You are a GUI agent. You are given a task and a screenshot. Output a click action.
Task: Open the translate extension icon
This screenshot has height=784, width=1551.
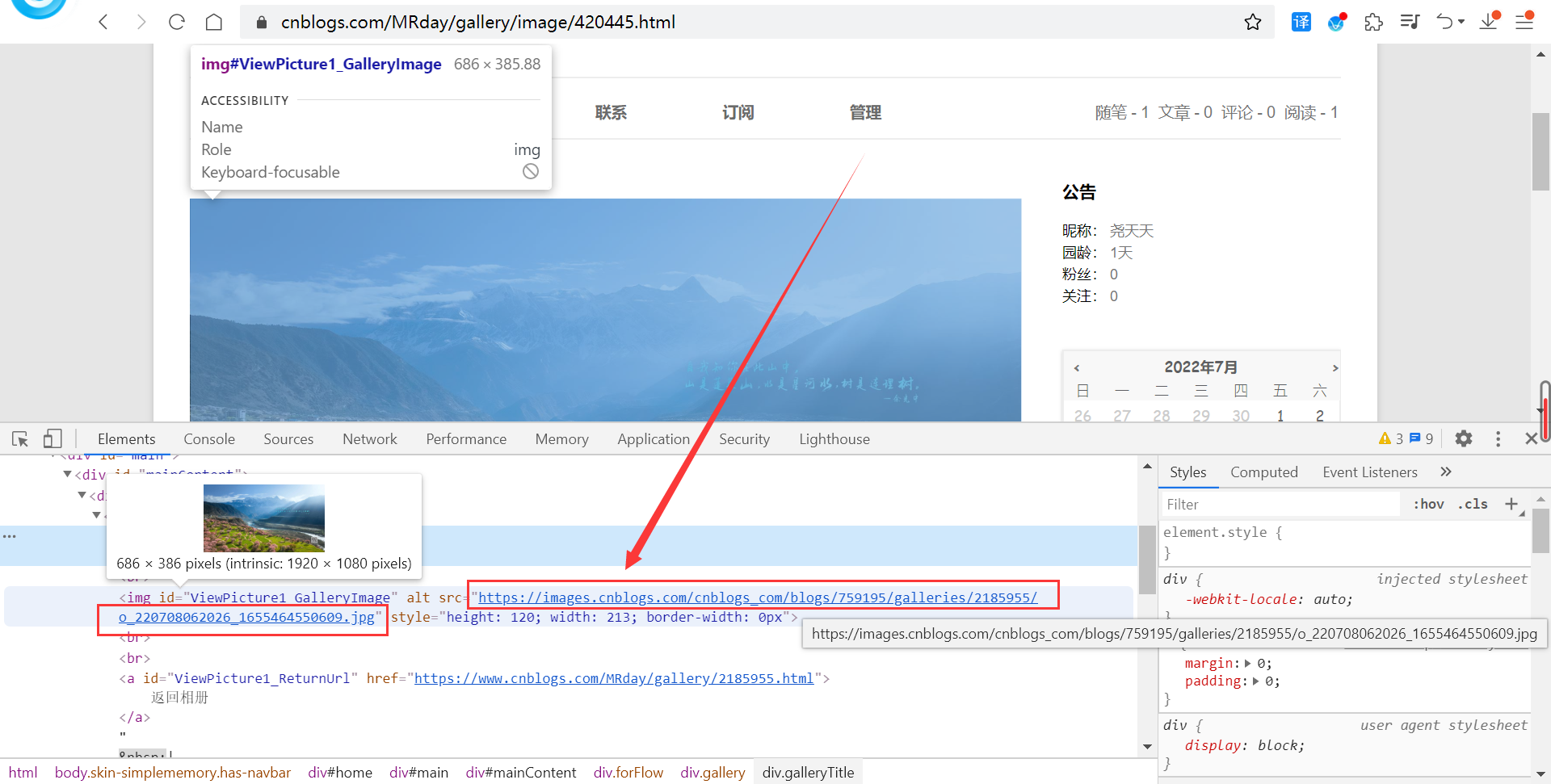click(1301, 22)
